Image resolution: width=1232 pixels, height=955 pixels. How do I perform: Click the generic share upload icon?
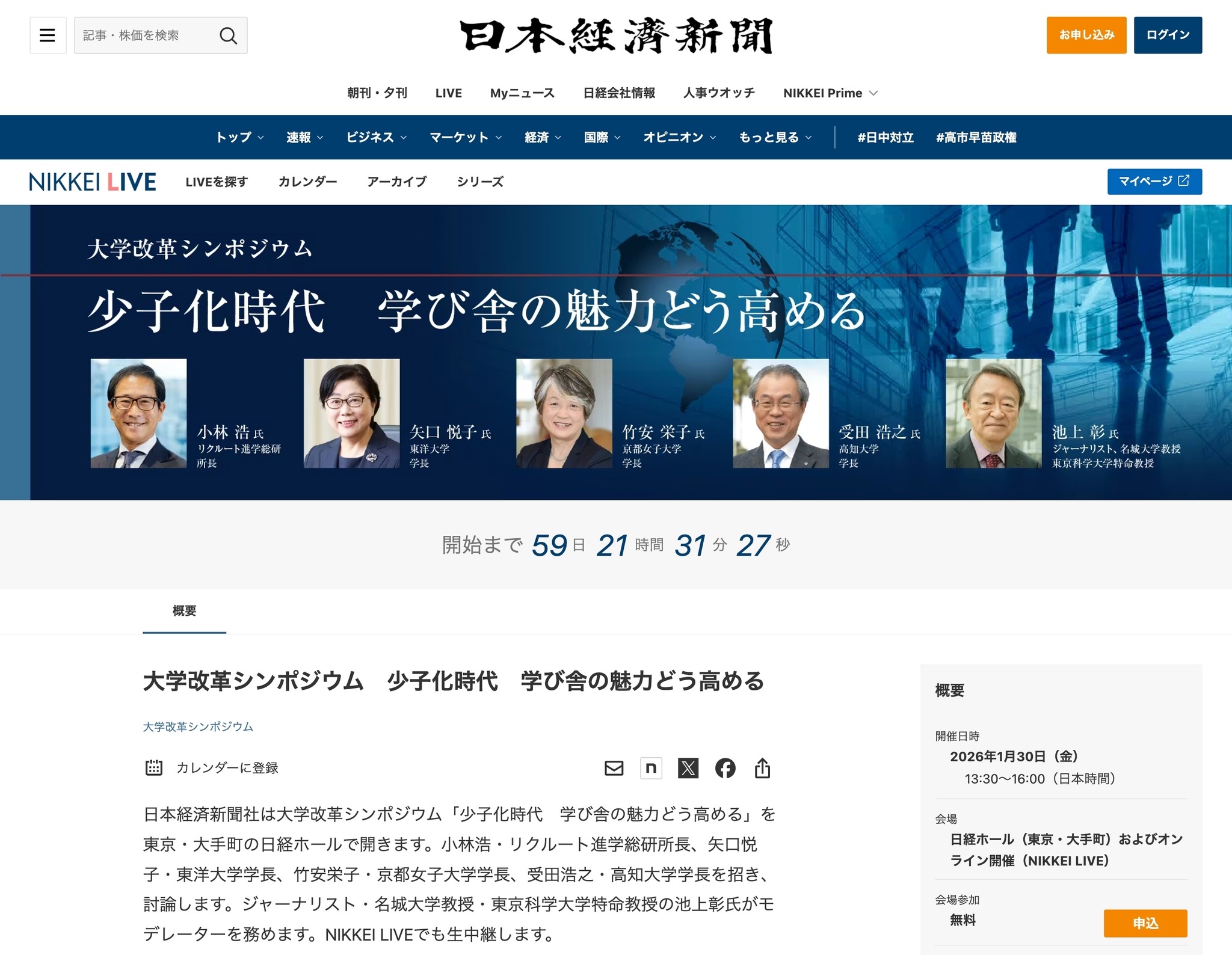click(x=762, y=768)
